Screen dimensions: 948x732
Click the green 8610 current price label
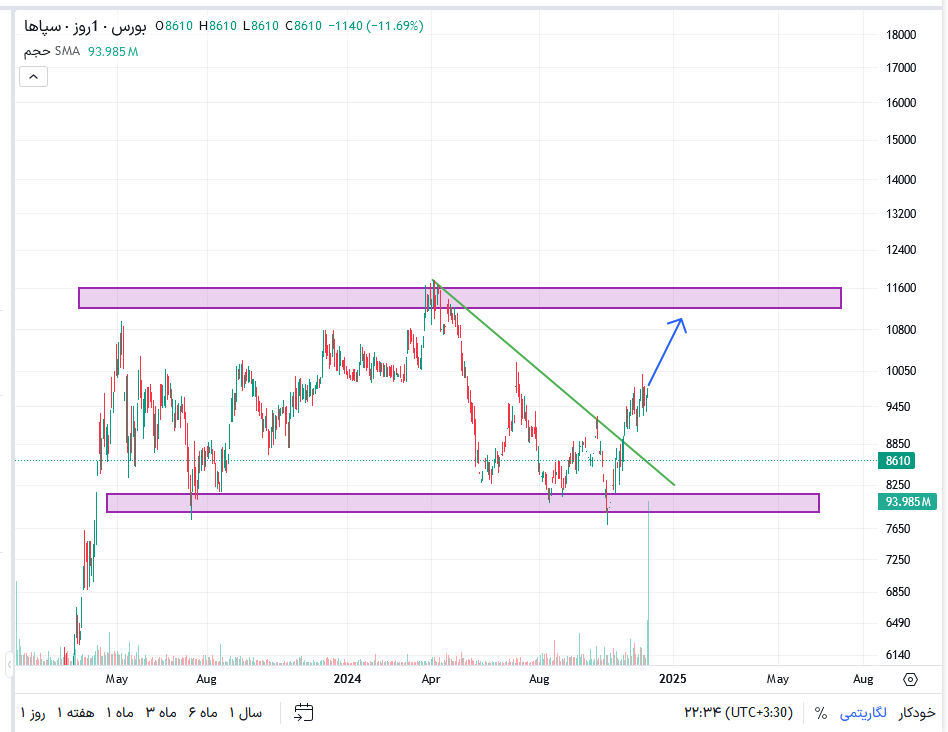click(898, 461)
